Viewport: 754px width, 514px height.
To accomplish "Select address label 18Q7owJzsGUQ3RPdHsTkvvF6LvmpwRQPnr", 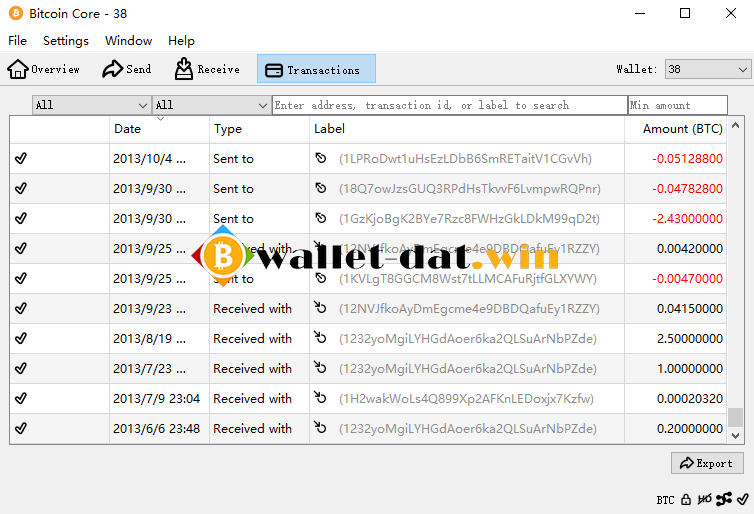I will coord(470,189).
